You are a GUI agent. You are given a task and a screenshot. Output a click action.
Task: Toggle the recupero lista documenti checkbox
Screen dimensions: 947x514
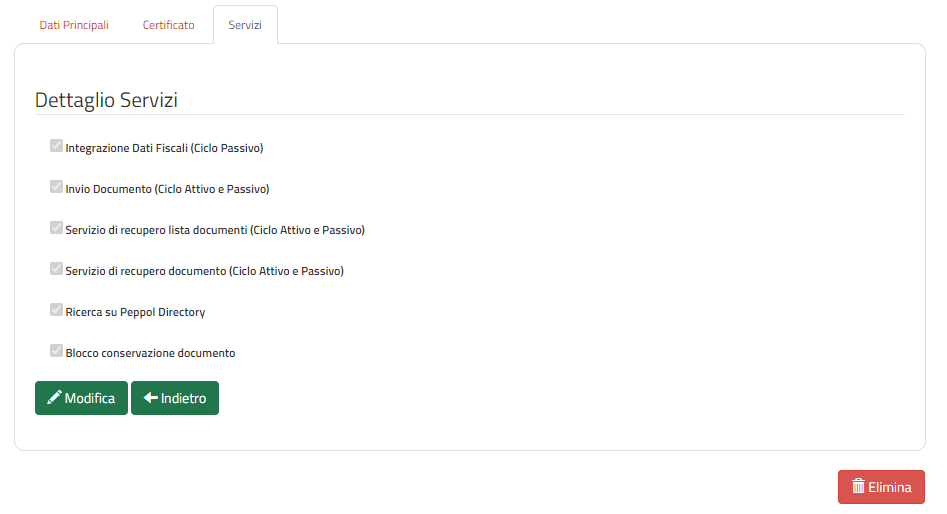coord(56,228)
